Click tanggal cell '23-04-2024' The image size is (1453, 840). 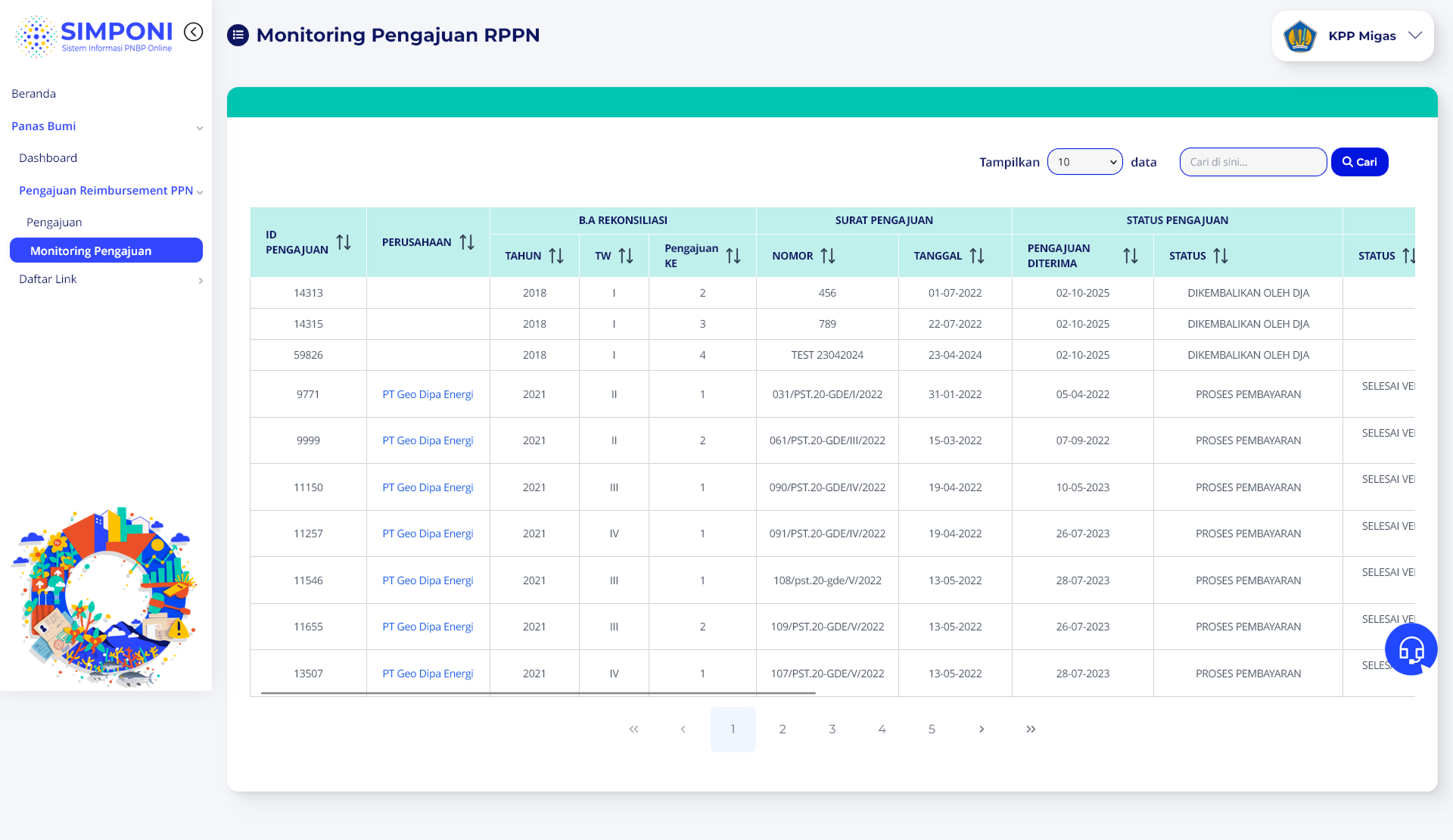pos(955,355)
